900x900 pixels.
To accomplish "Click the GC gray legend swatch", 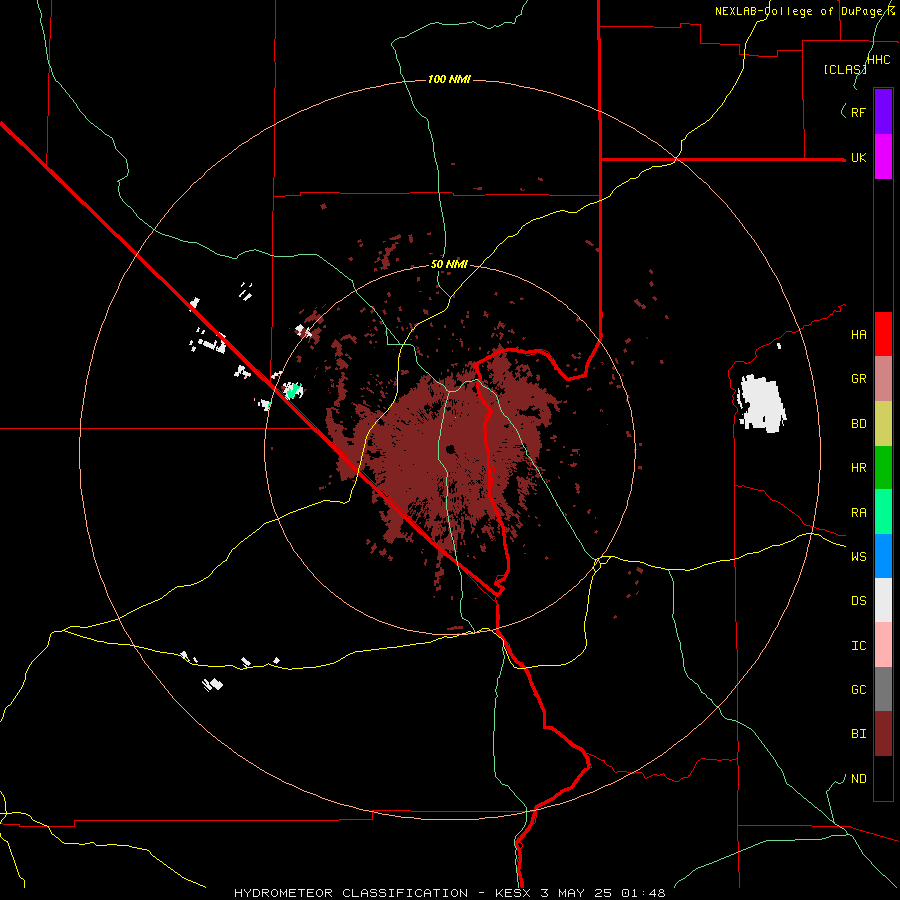I will [x=883, y=689].
